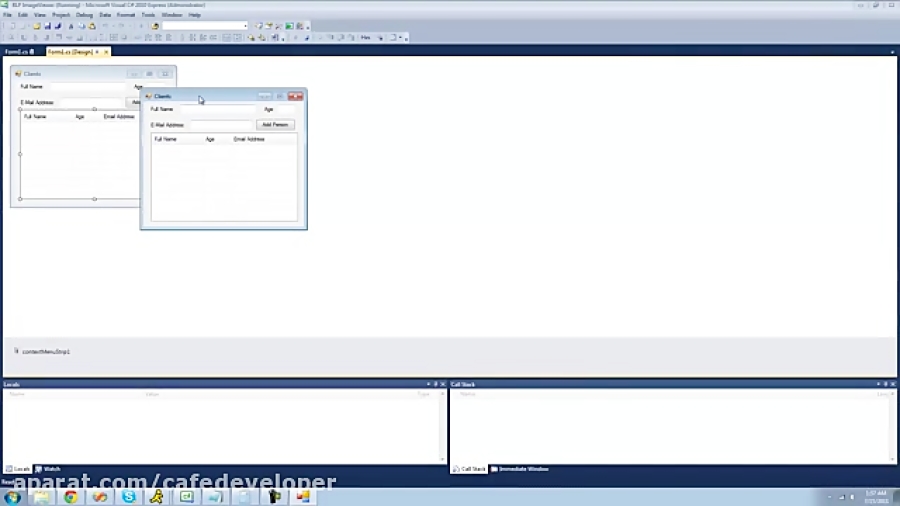Click Age column header in running Clients list

(210, 139)
